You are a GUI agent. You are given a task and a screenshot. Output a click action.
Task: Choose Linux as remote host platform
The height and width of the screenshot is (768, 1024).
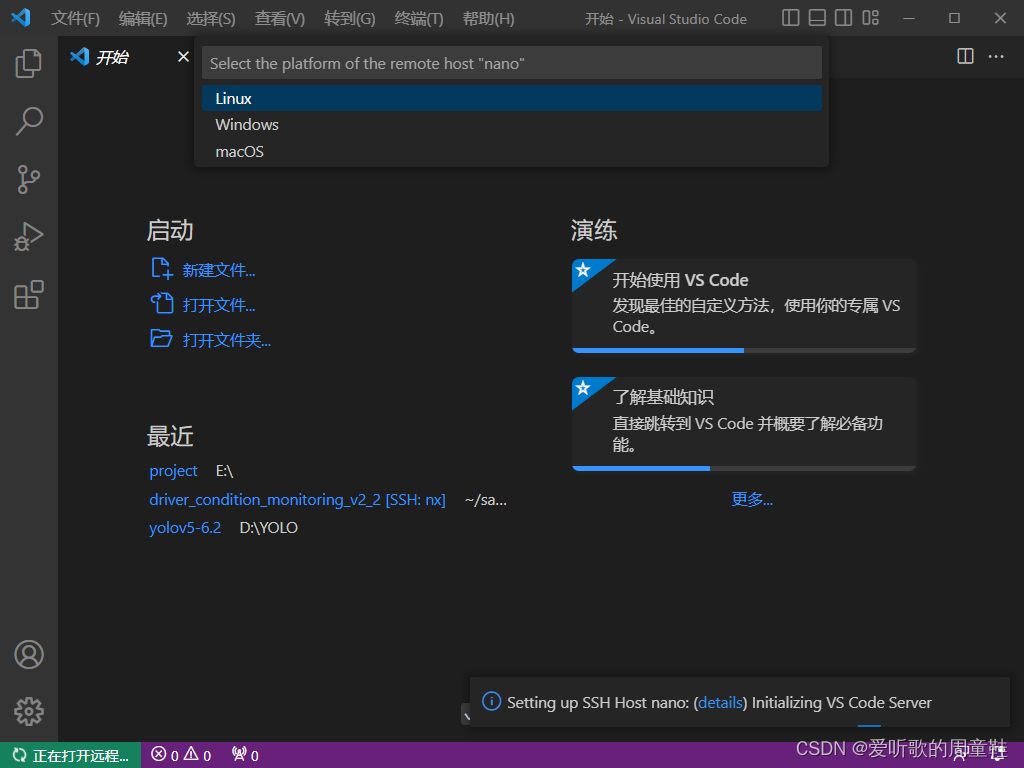tap(511, 98)
